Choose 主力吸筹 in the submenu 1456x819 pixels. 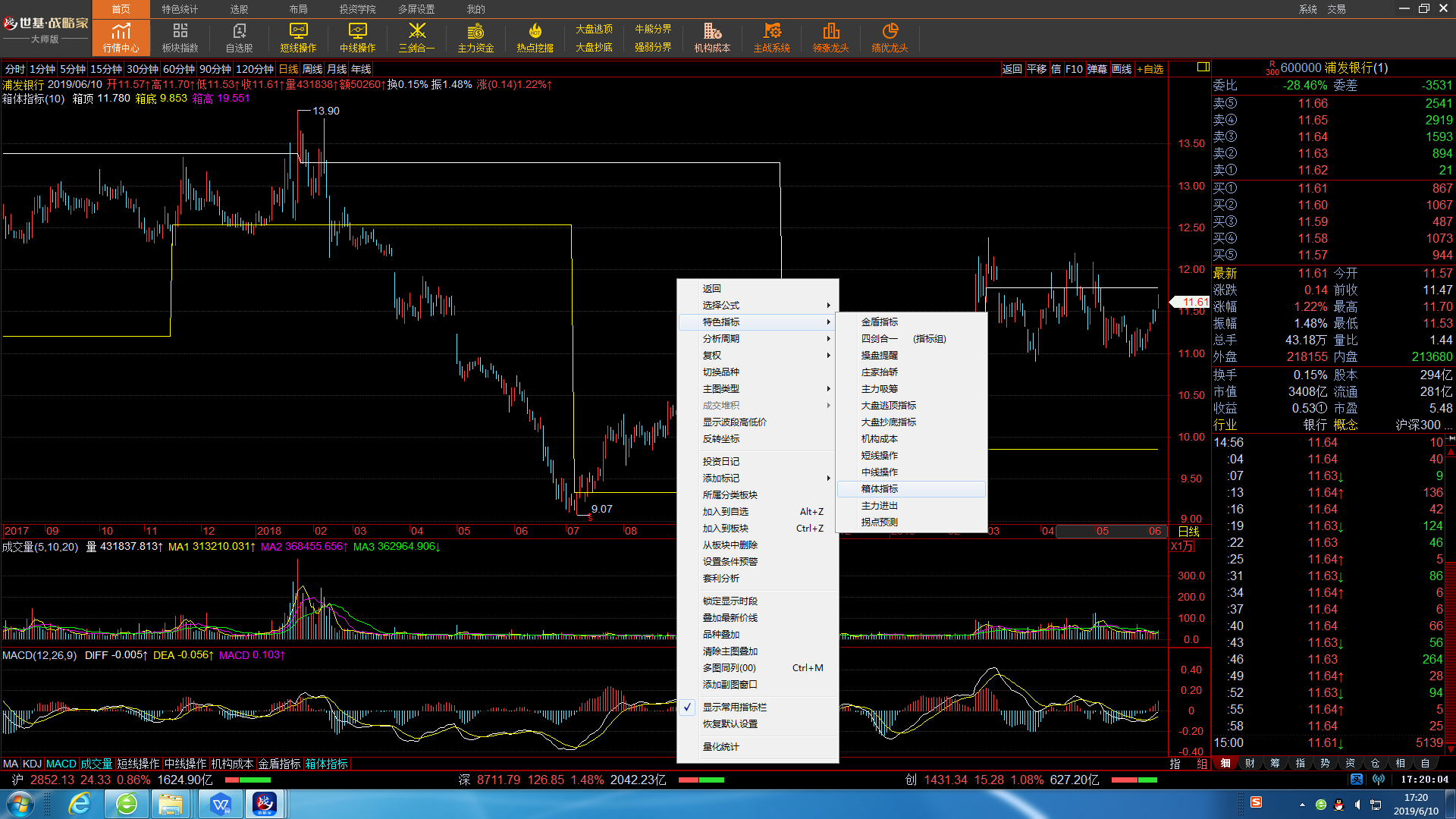click(912, 388)
